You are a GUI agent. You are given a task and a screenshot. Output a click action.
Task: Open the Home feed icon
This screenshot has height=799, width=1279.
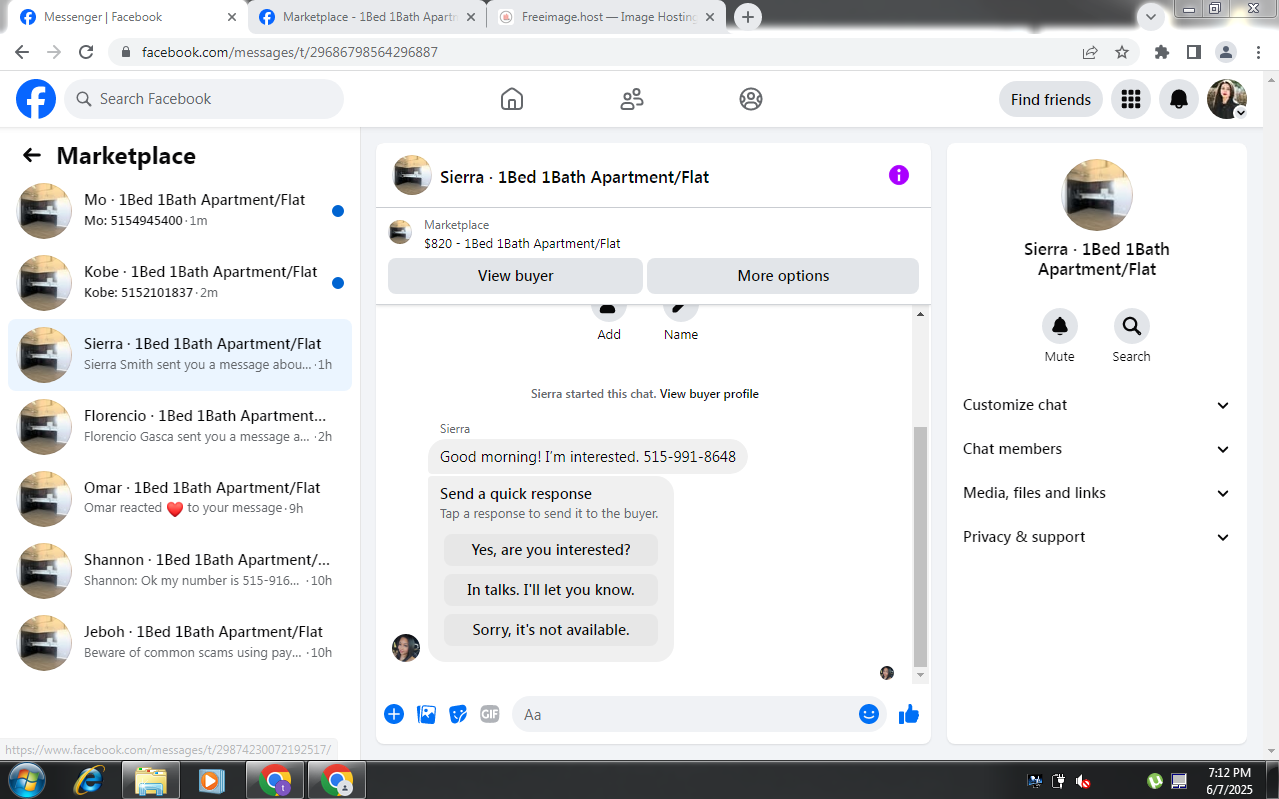coord(512,99)
